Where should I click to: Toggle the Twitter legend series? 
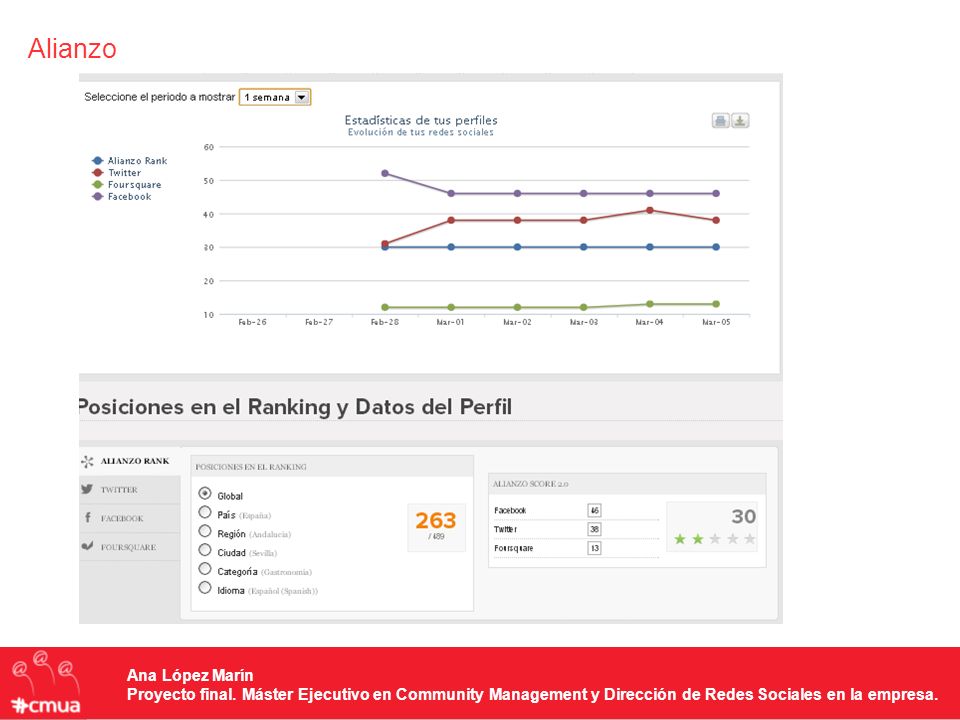pos(116,173)
